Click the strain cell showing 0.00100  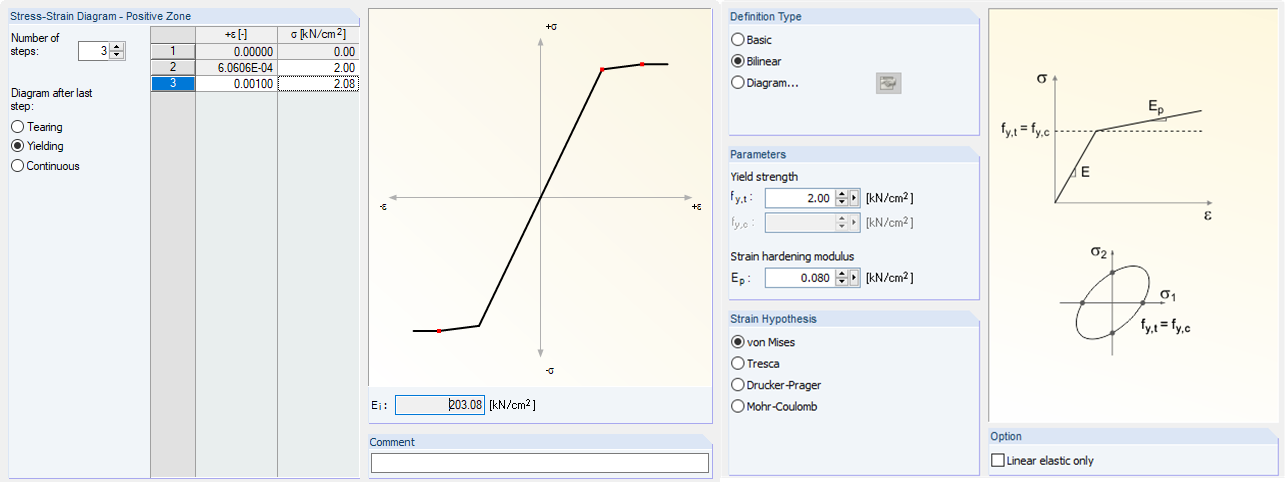236,84
